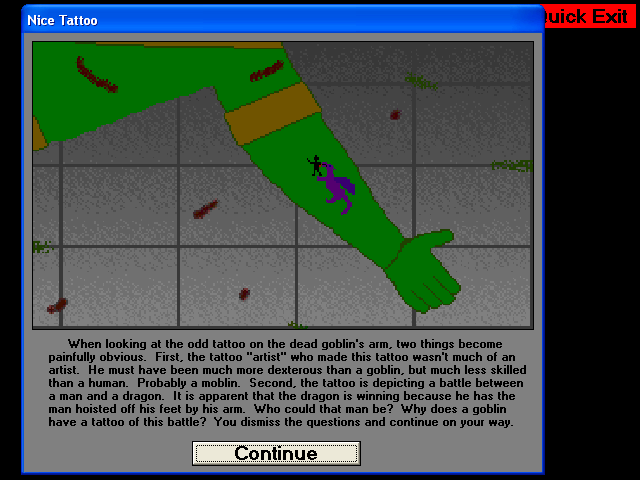640x480 pixels.
Task: Select the Nice Tattoo title bar
Action: (x=282, y=20)
